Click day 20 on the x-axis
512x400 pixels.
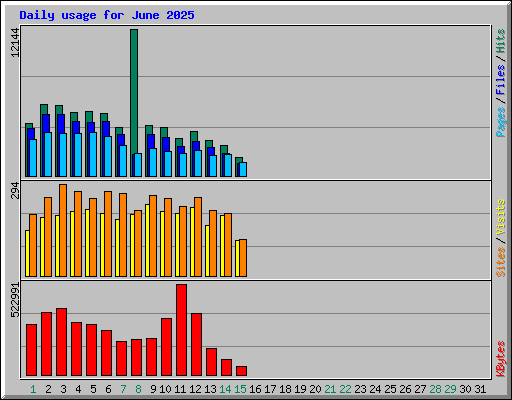315,389
